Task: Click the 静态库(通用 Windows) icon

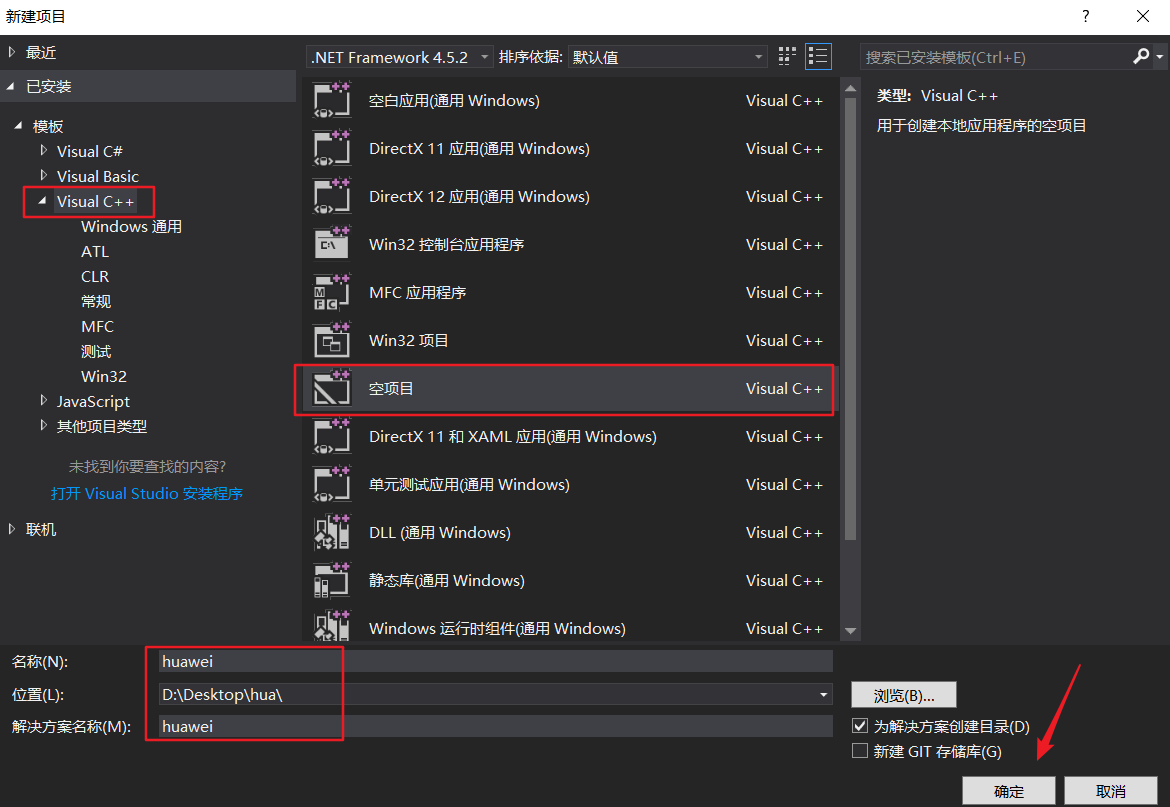Action: coord(332,580)
